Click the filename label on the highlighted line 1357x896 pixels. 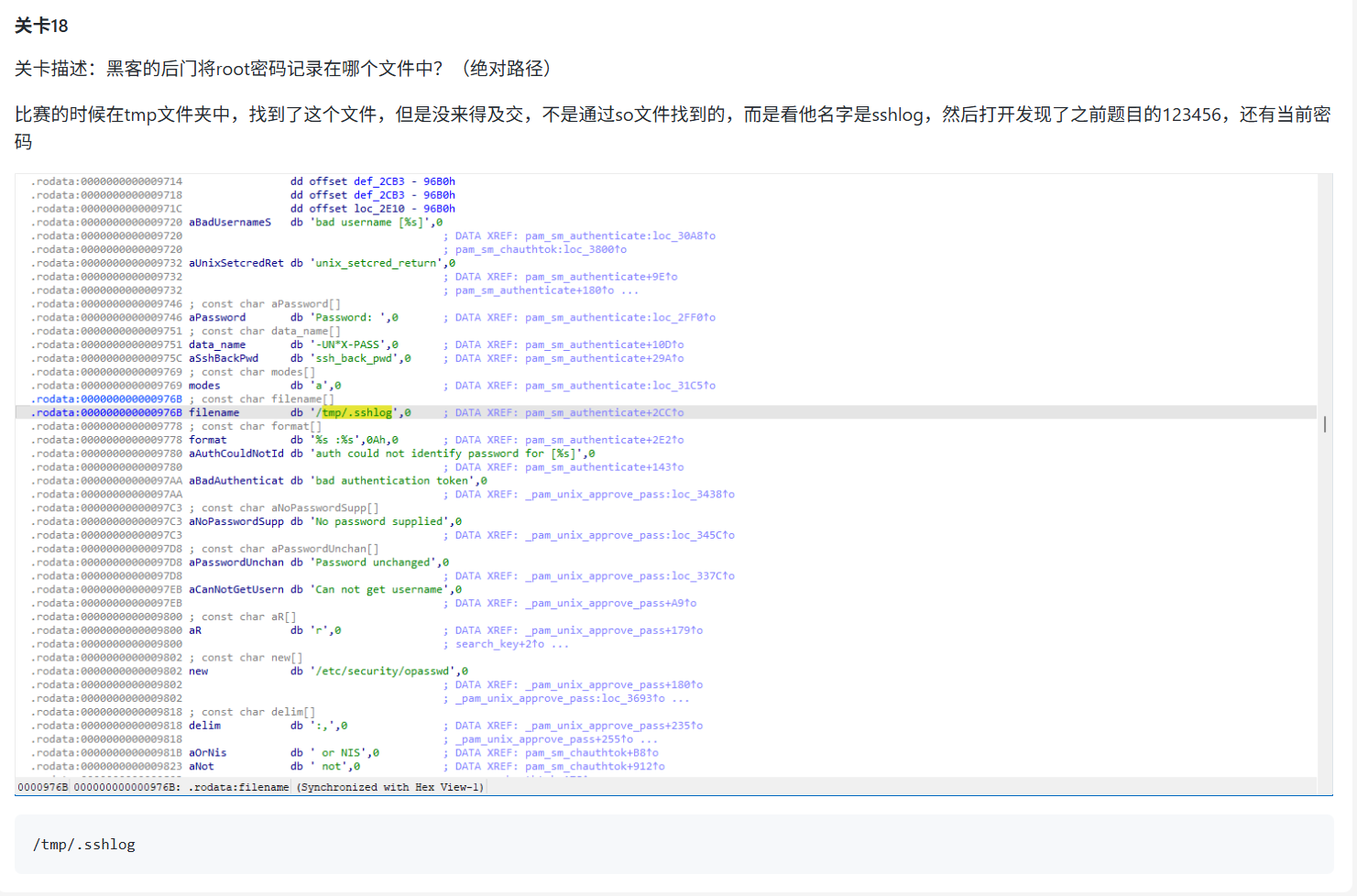pos(214,412)
